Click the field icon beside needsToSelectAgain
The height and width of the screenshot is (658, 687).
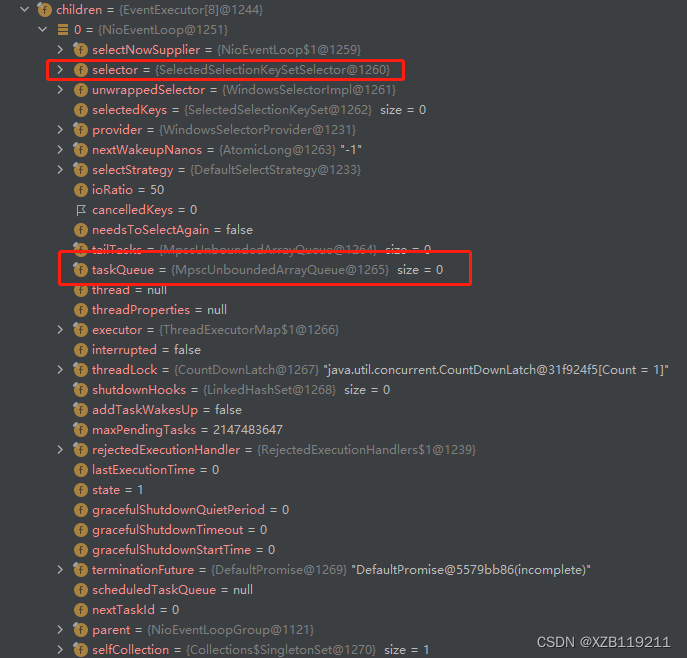click(x=81, y=230)
